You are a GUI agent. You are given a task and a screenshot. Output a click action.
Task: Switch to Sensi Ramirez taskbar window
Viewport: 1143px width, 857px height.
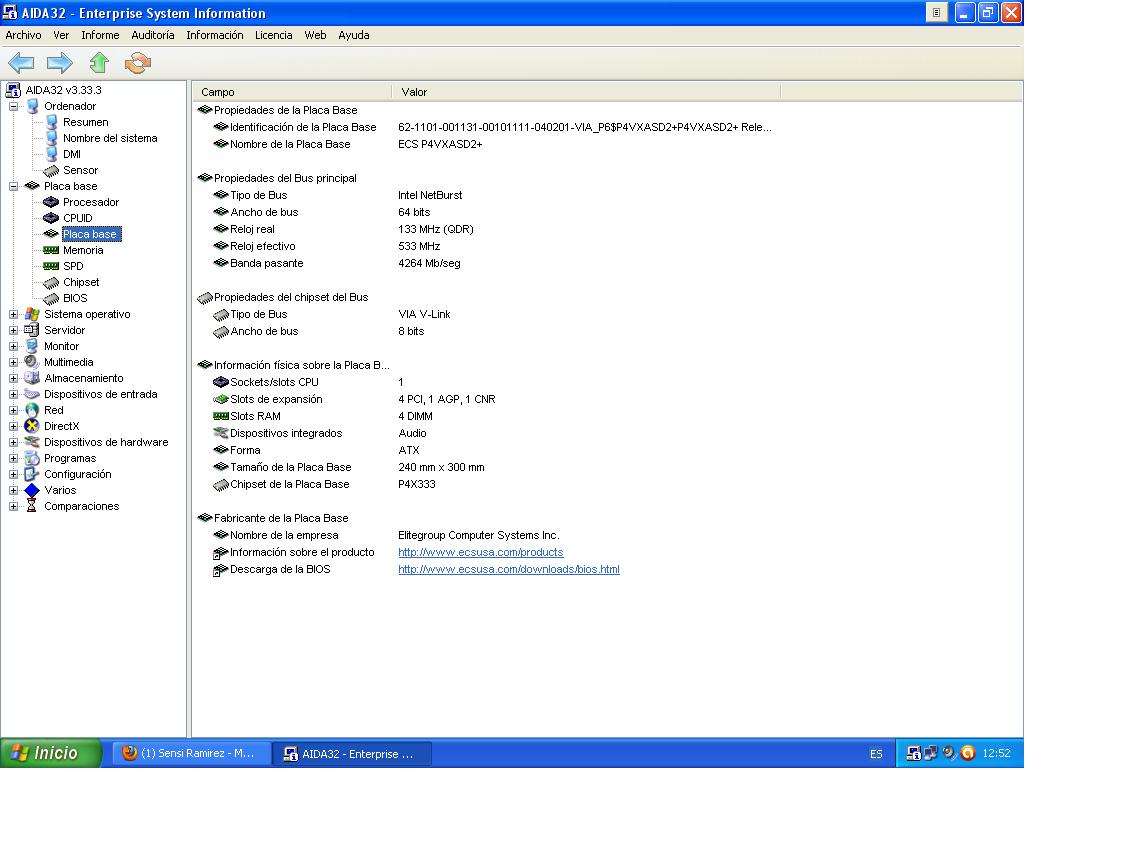191,754
